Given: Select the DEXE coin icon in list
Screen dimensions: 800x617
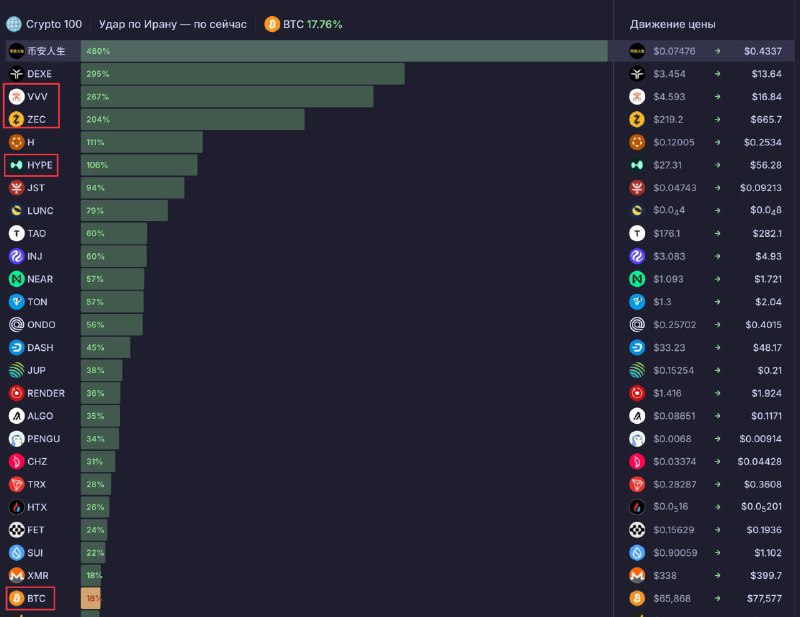Looking at the screenshot, I should 16,73.
